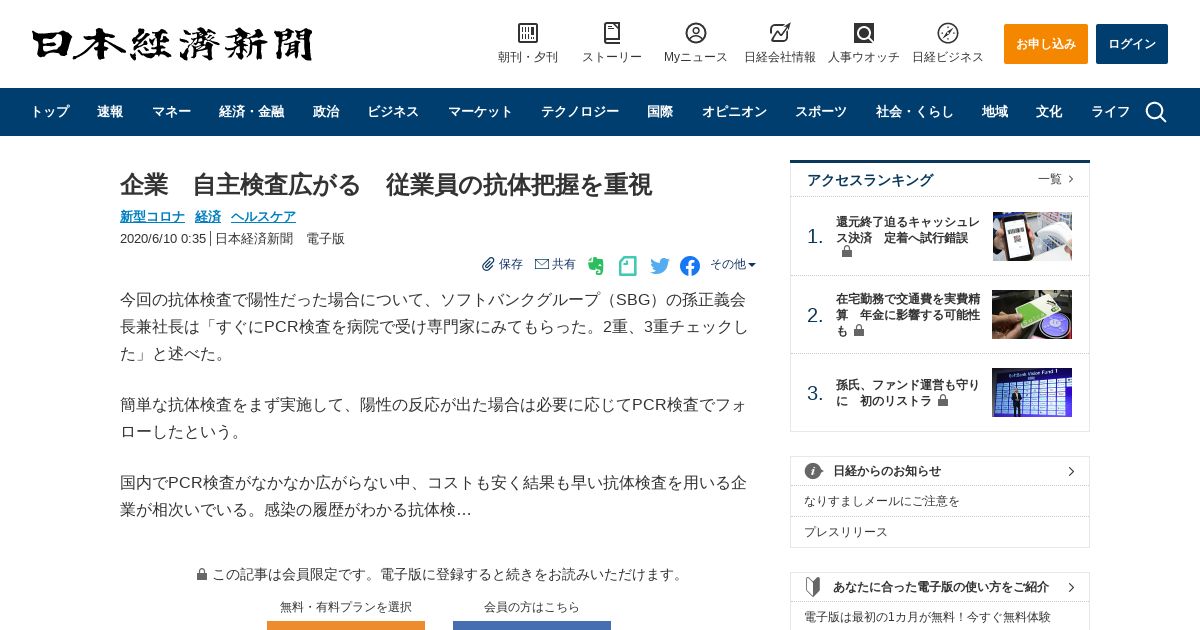The image size is (1200, 630).
Task: Share article via Evernote elephant icon
Action: click(x=596, y=266)
